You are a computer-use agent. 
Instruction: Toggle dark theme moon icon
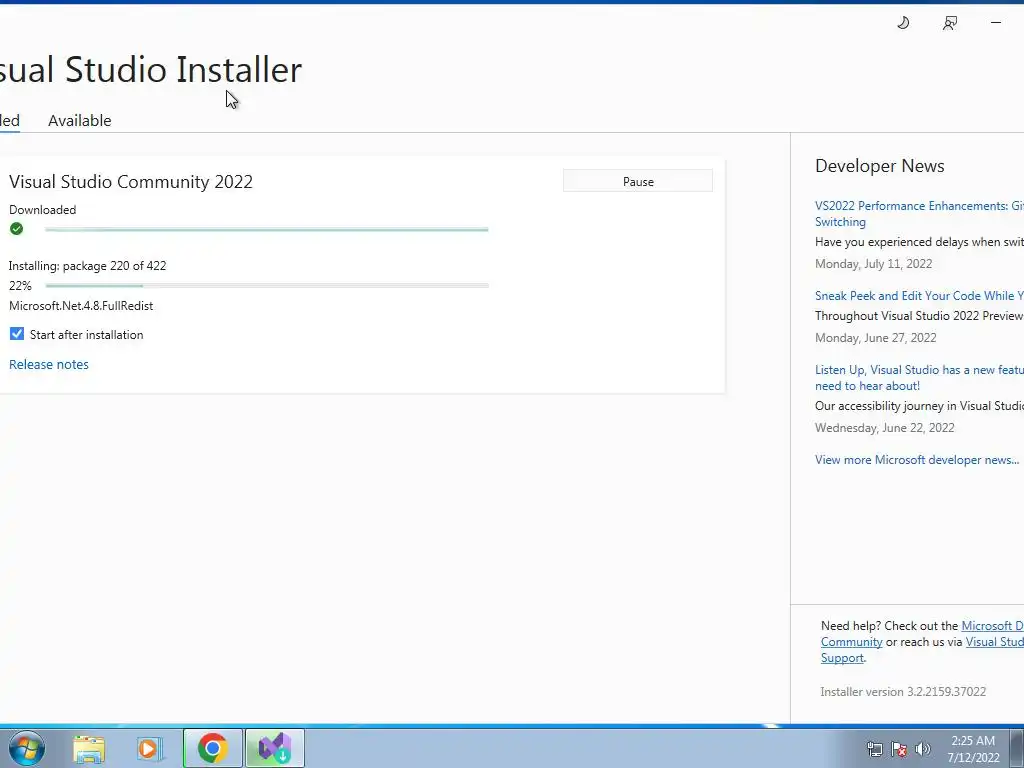point(903,23)
